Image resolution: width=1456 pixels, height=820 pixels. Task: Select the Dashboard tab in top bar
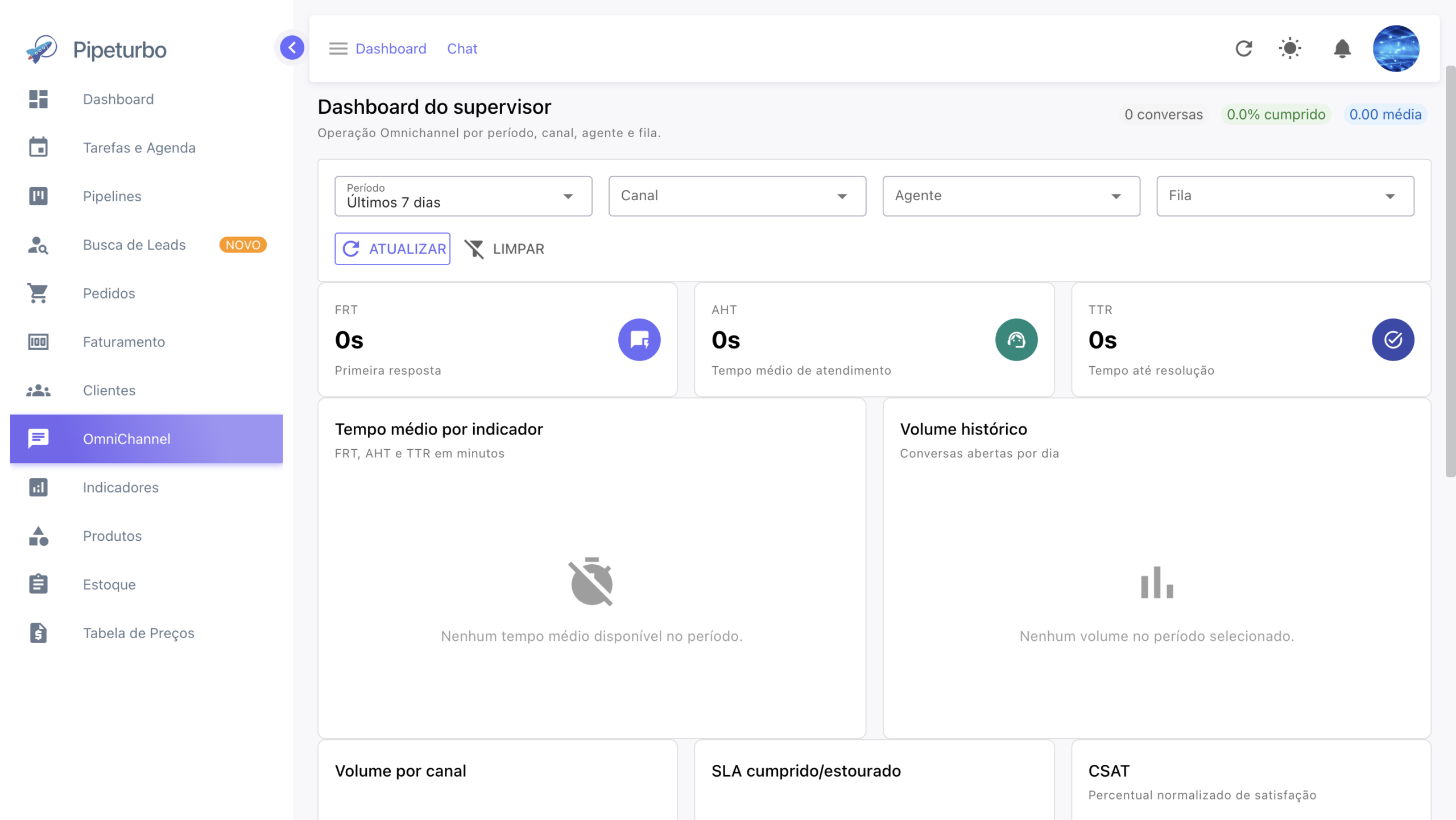[x=391, y=49]
